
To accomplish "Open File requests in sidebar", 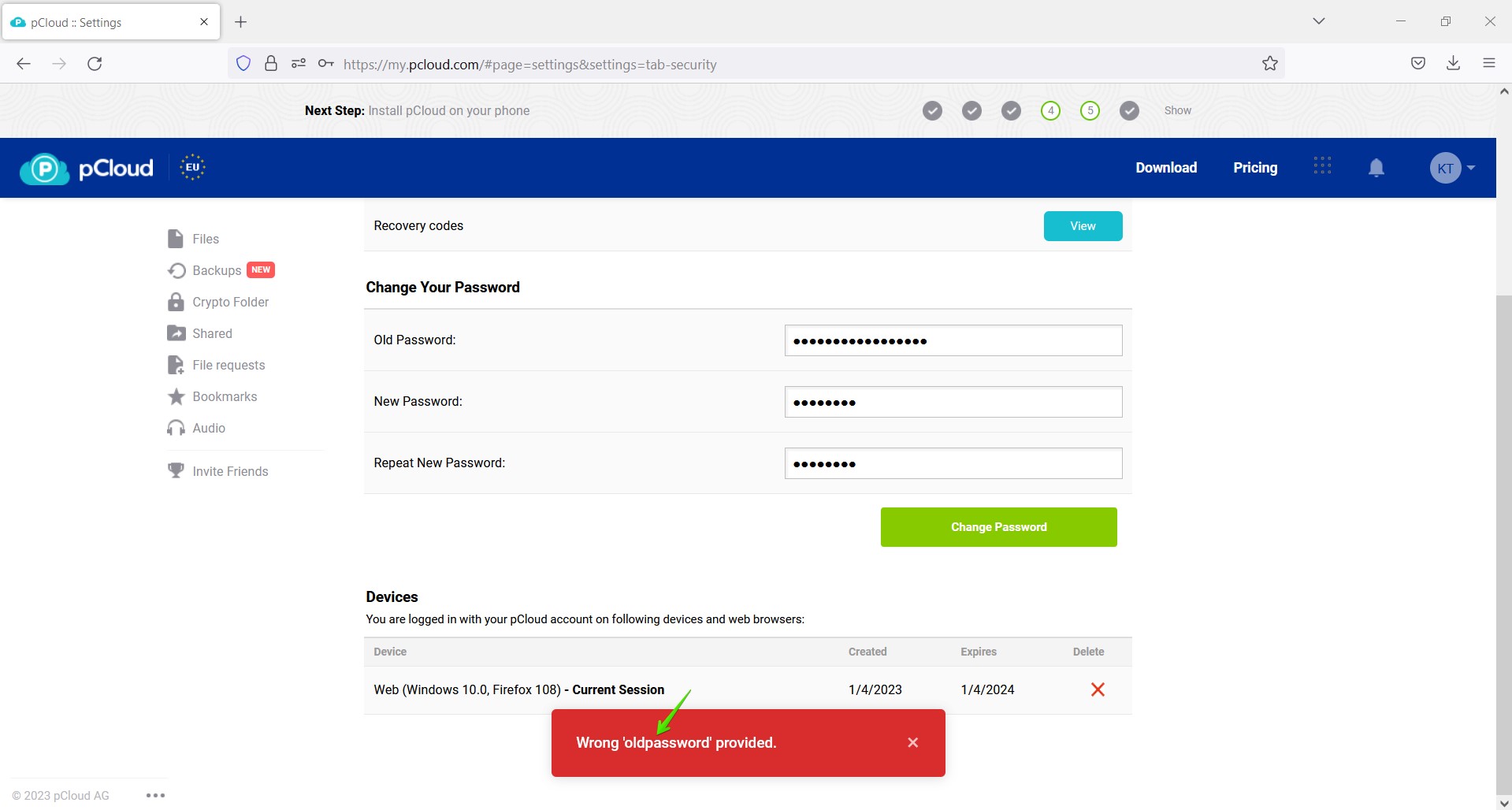I will tap(217, 365).
